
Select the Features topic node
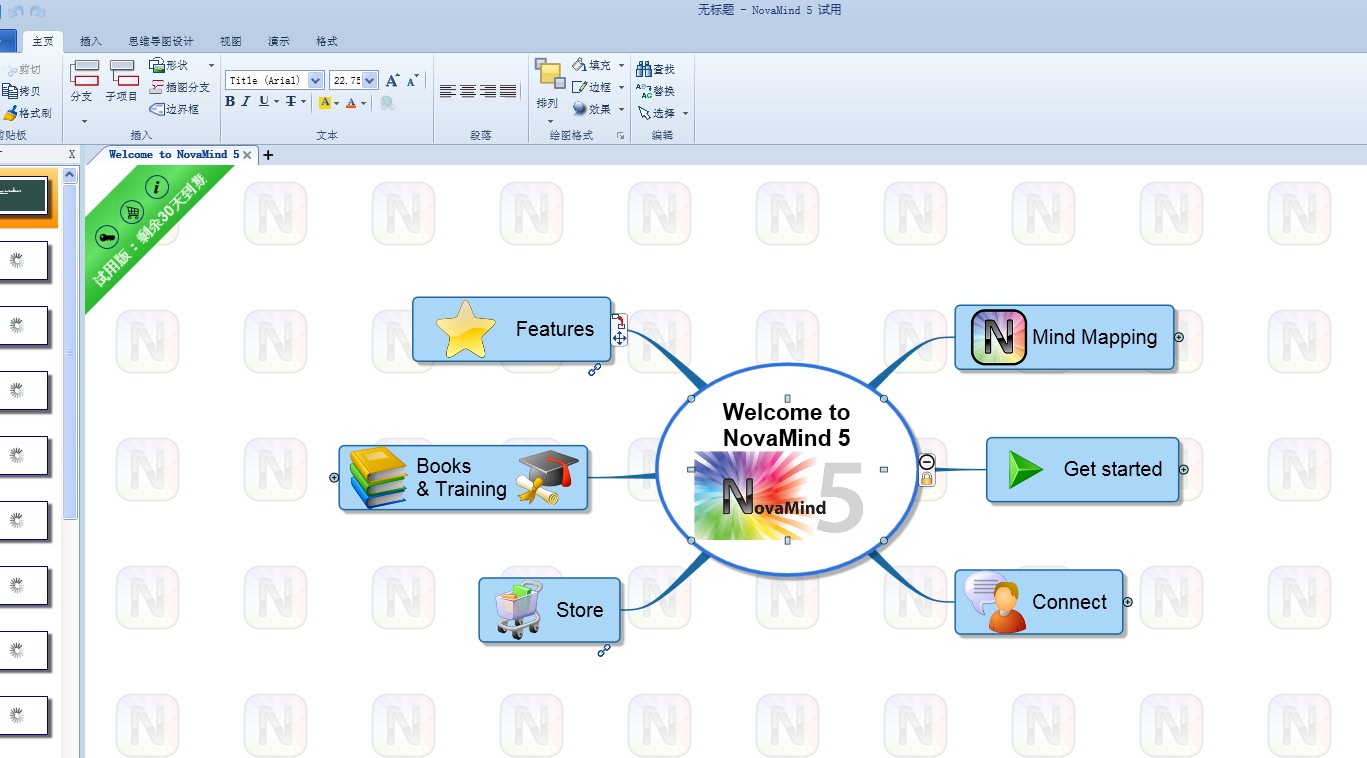[x=512, y=329]
